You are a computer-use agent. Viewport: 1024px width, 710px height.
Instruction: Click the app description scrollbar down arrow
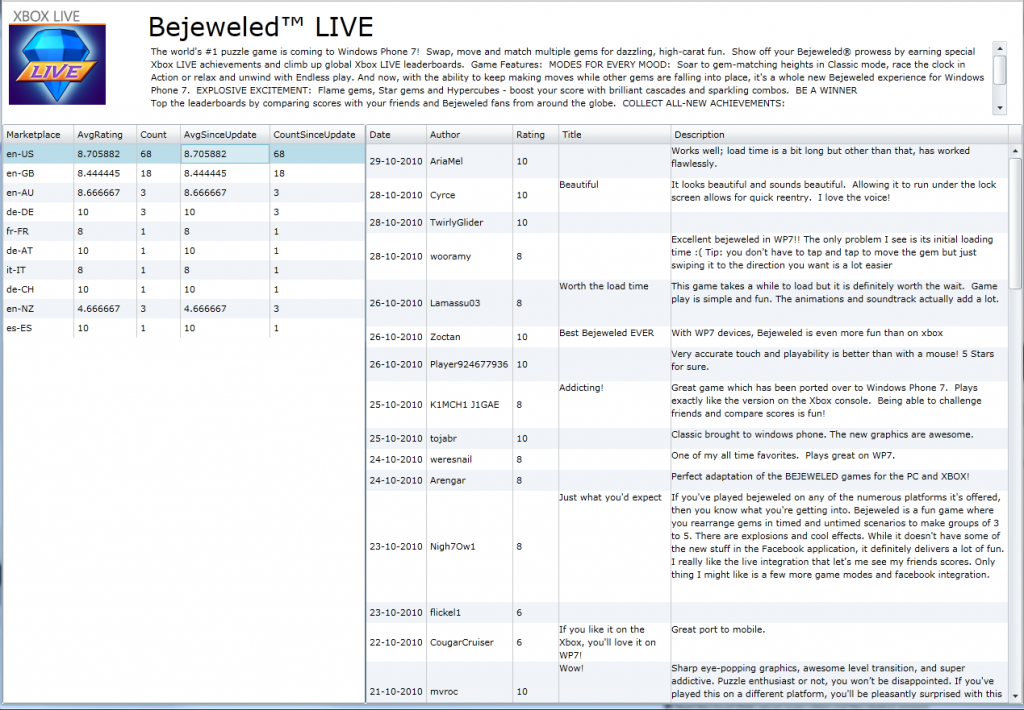pyautogui.click(x=999, y=108)
